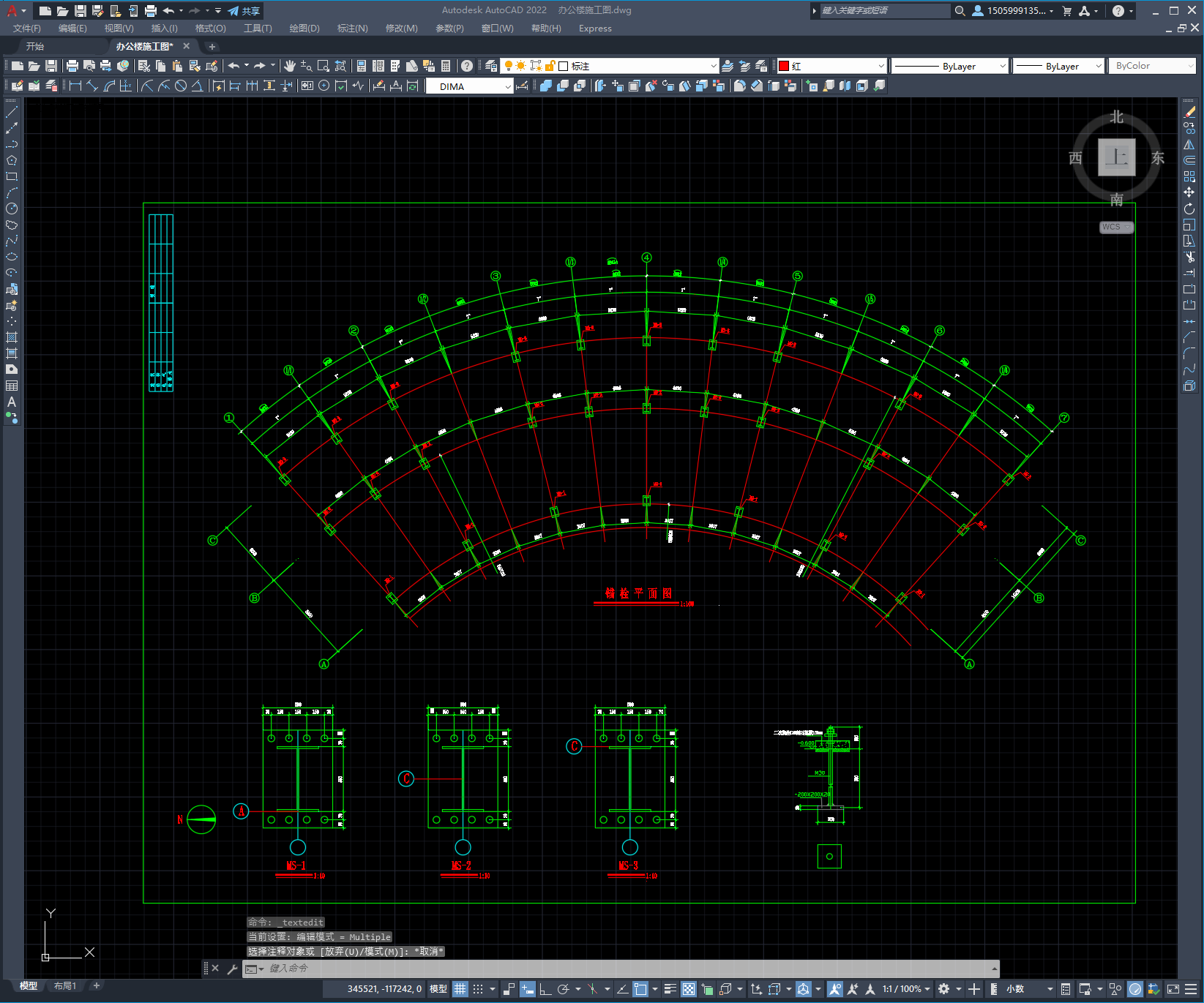
Task: Select the Hatch draw tool
Action: 12,337
